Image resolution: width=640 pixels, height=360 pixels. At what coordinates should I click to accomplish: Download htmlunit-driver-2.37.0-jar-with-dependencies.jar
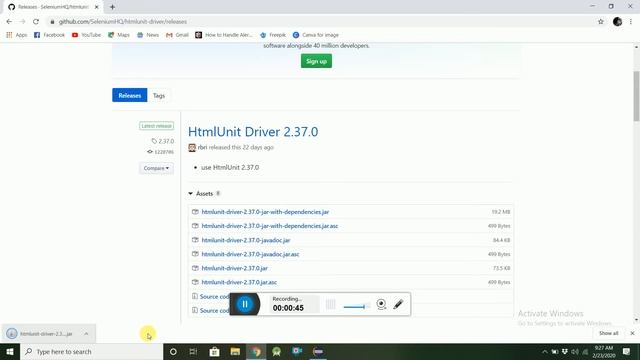(x=265, y=212)
